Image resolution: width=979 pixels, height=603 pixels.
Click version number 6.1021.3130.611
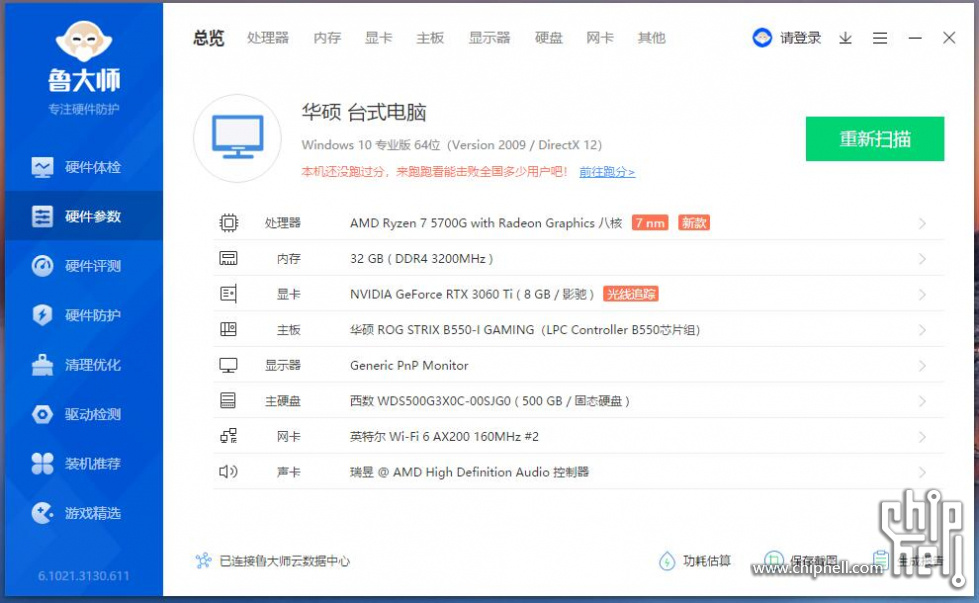(84, 576)
